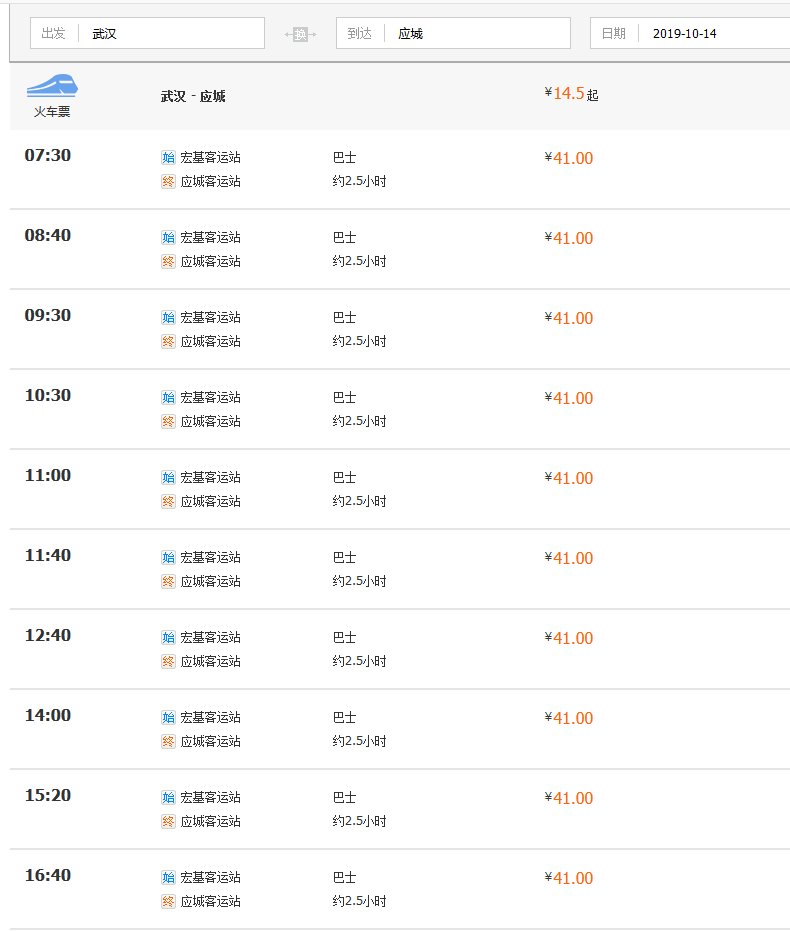The width and height of the screenshot is (790, 931).
Task: Click 巴士 type in the 09:30 row
Action: point(344,318)
